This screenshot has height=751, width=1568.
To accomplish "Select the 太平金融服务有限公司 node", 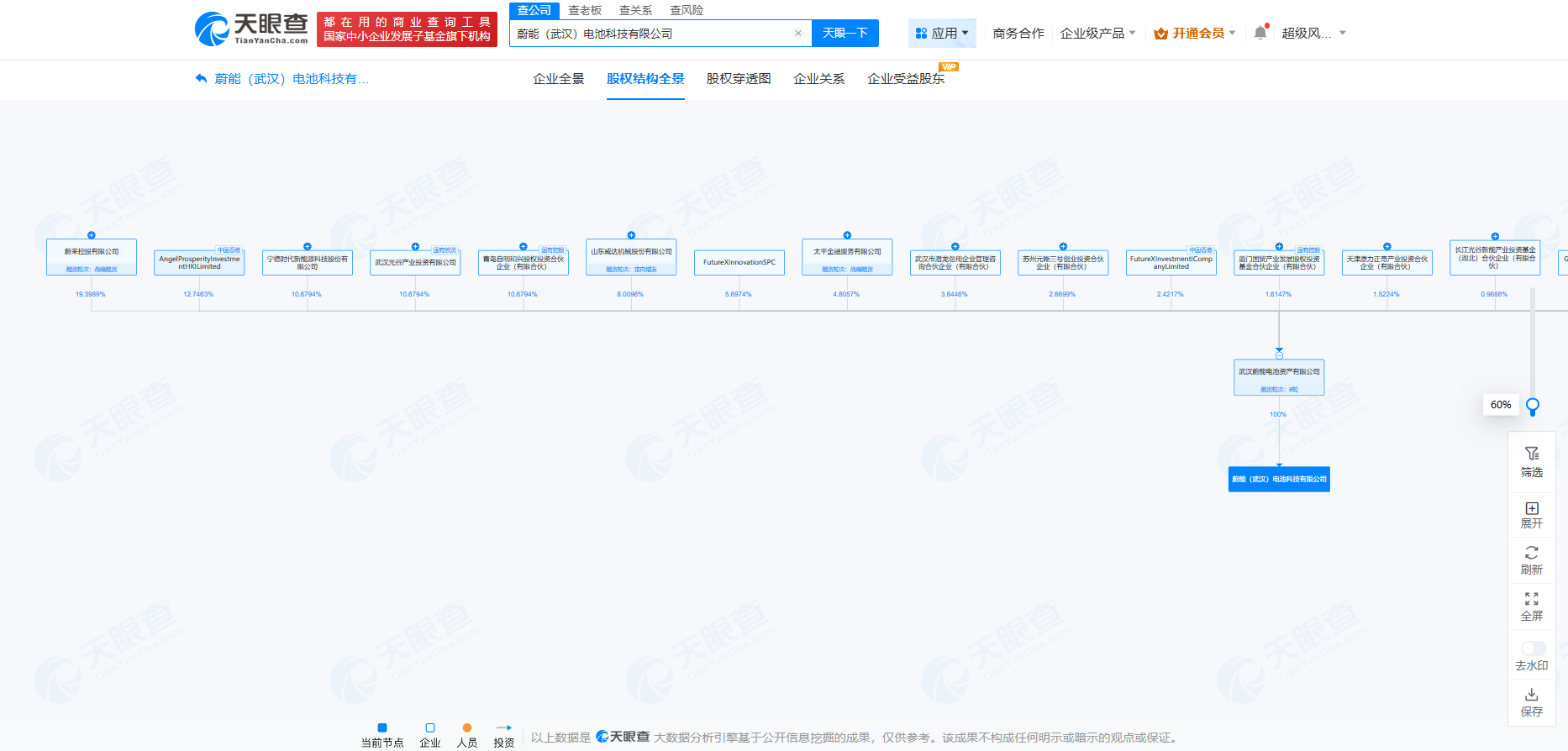I will pyautogui.click(x=847, y=257).
